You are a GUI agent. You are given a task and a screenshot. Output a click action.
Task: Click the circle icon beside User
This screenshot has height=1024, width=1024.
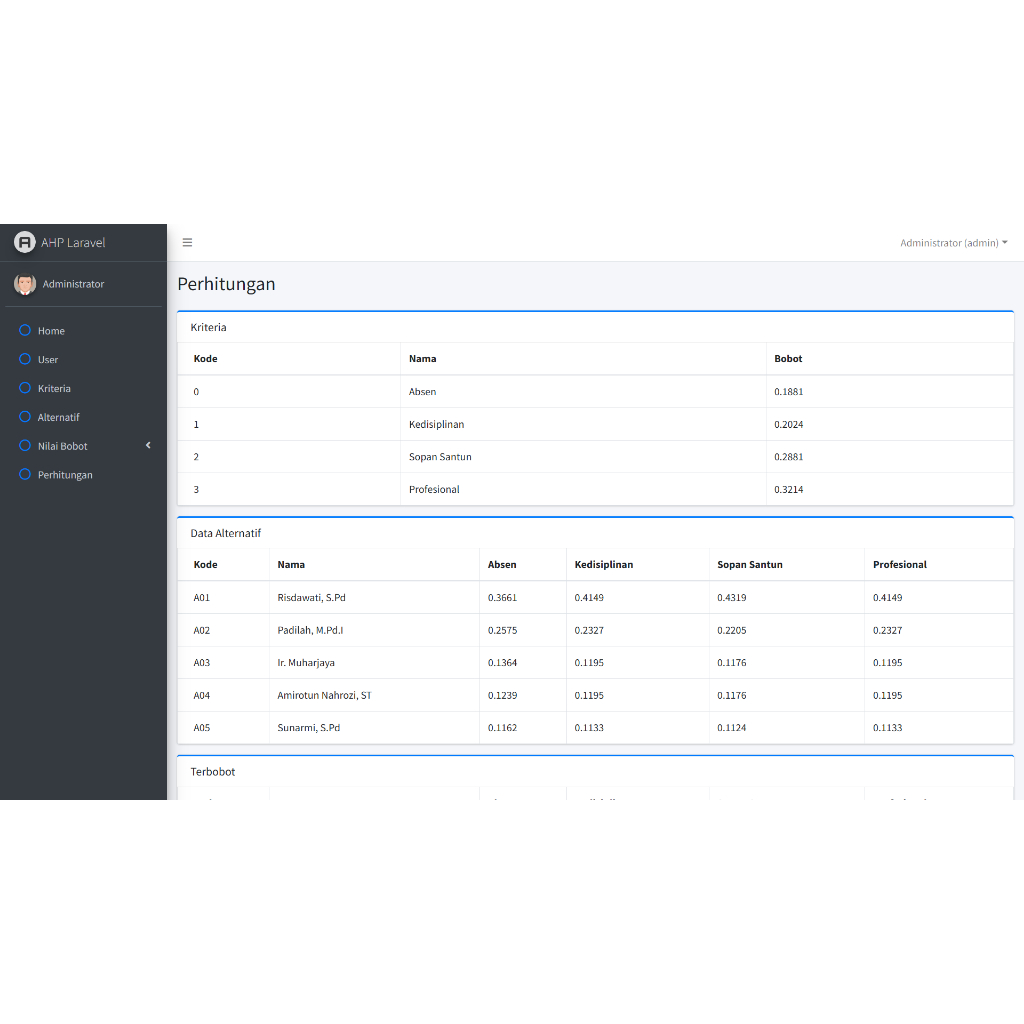[x=26, y=359]
